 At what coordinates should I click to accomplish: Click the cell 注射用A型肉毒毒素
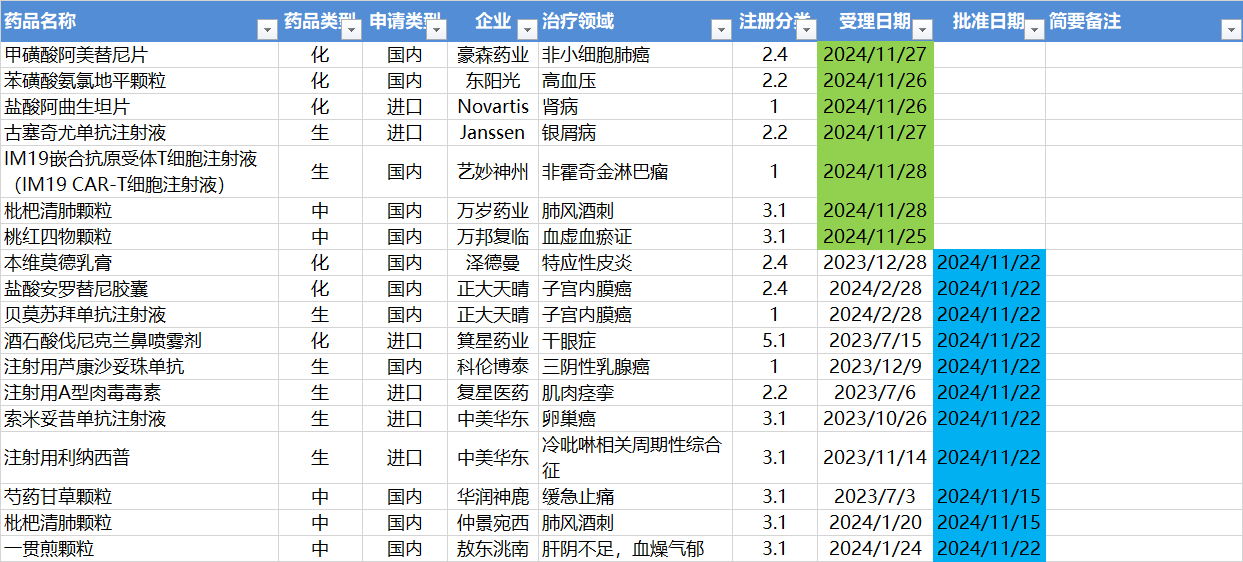tap(139, 393)
